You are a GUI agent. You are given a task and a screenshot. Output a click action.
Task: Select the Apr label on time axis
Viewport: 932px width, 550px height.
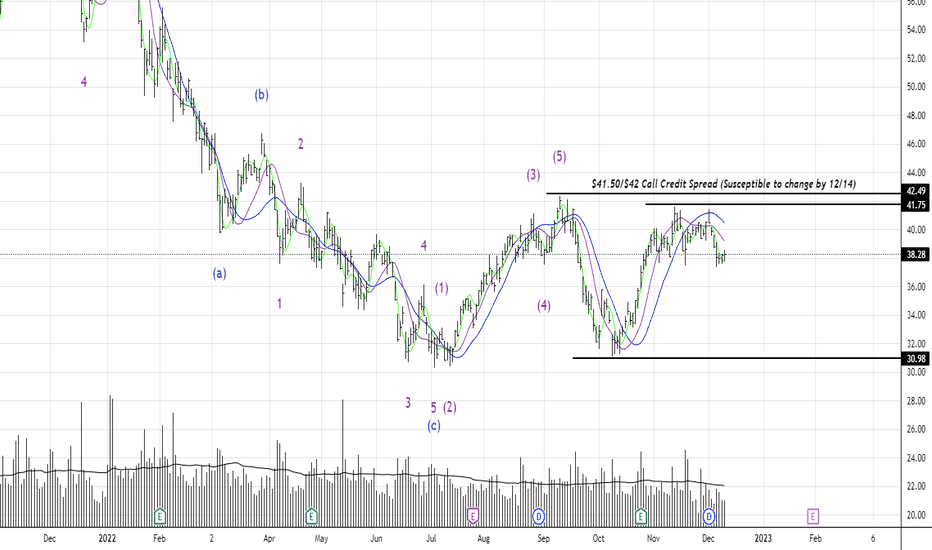coord(269,539)
